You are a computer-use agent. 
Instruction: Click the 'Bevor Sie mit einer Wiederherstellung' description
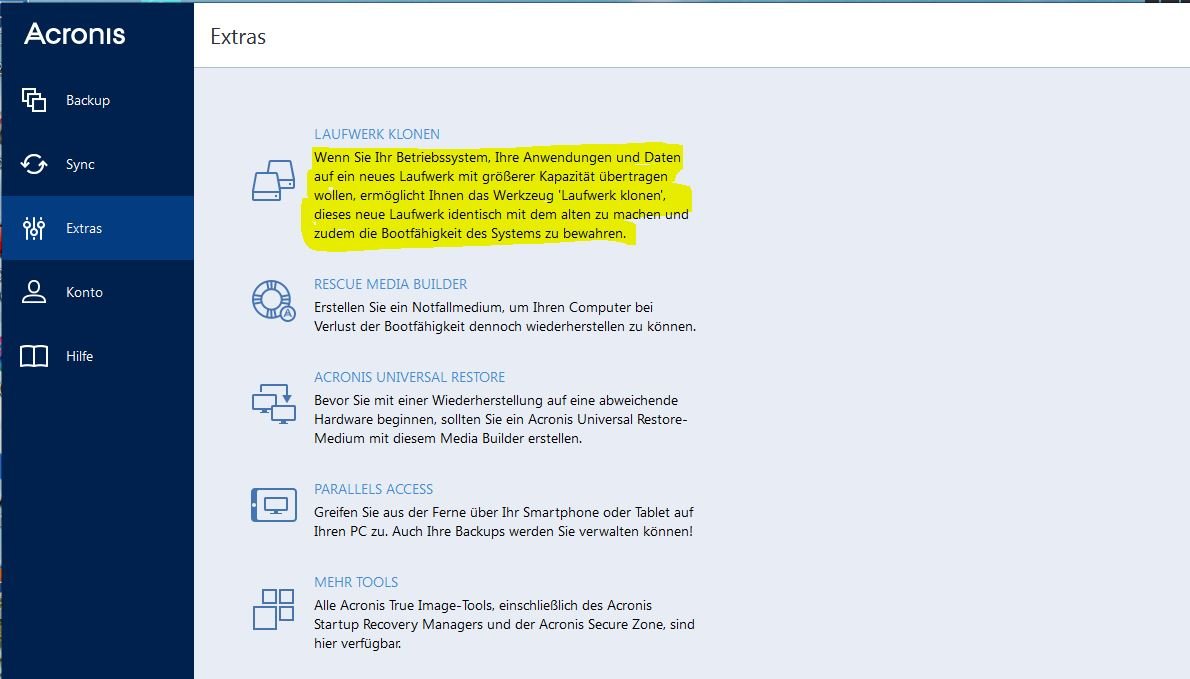501,419
